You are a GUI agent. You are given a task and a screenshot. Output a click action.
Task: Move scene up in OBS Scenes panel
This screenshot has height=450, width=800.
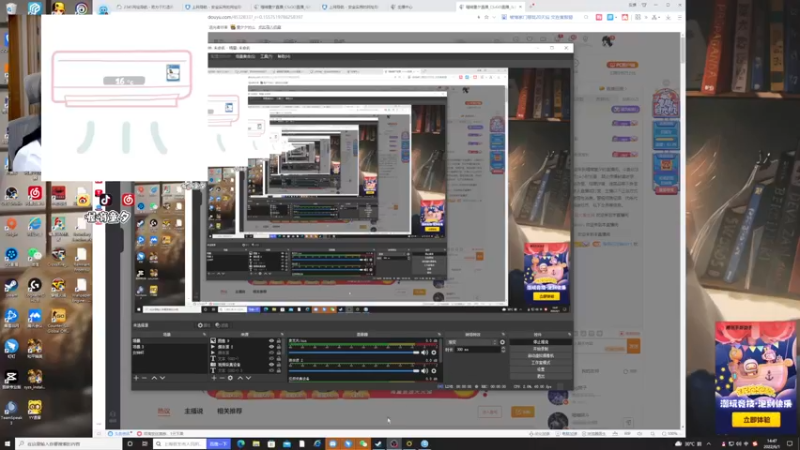pos(154,378)
